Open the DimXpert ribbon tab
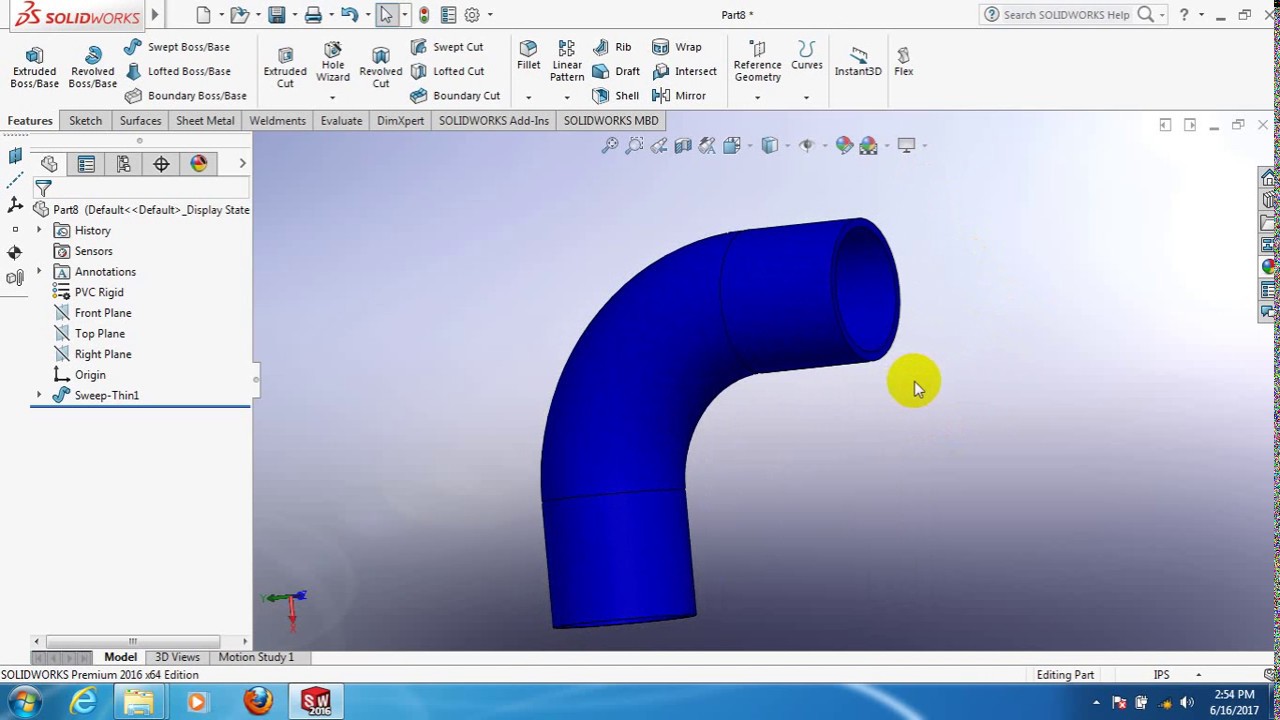This screenshot has width=1280, height=720. tap(400, 121)
